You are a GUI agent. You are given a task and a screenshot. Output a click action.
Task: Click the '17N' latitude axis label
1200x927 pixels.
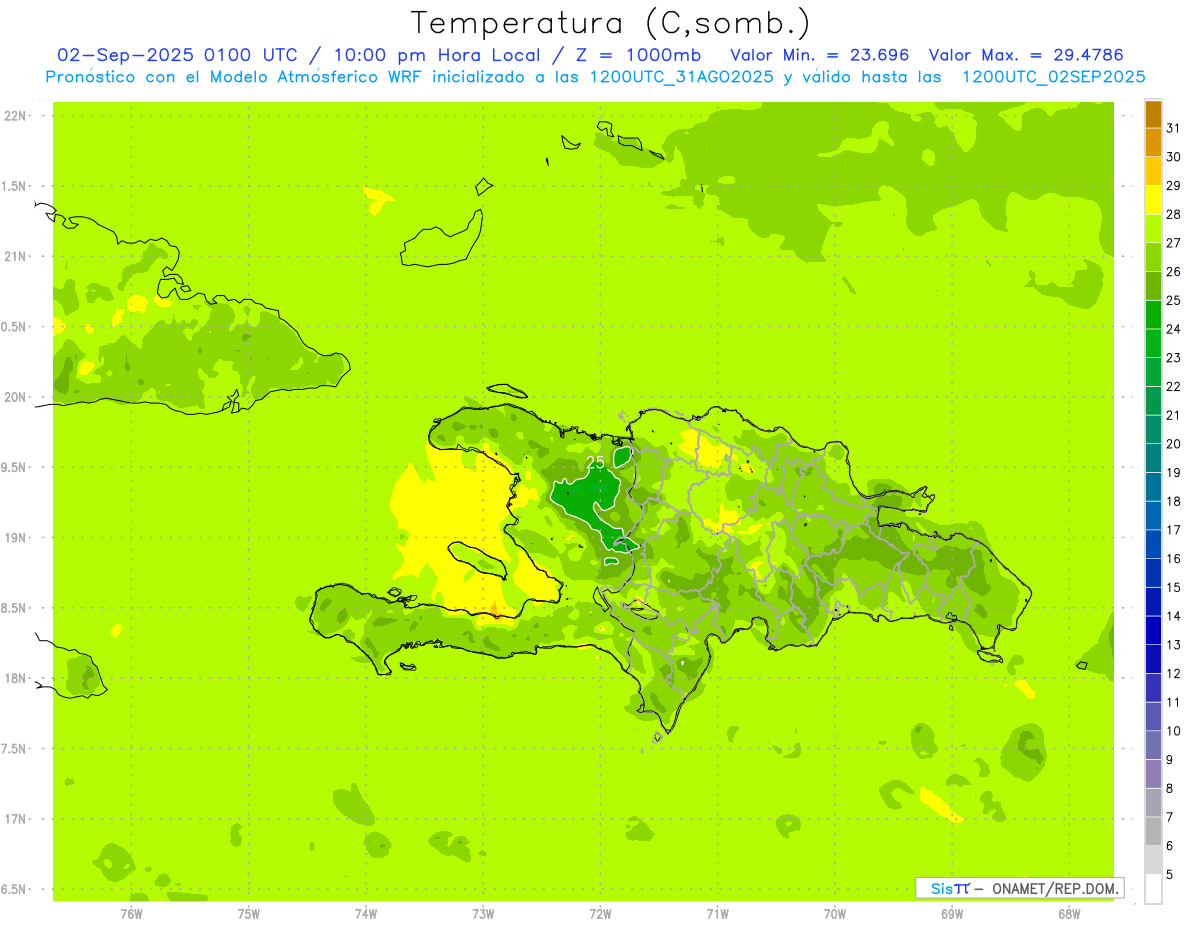[x=14, y=819]
